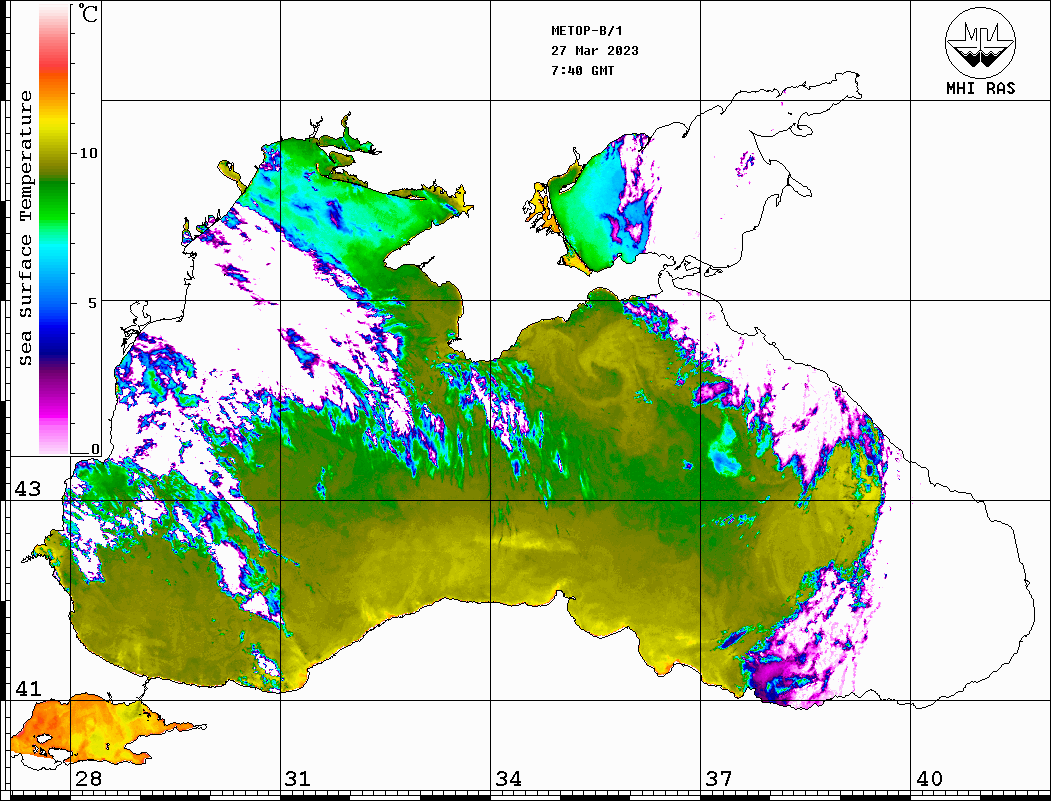This screenshot has width=1051, height=801.
Task: Click the 'Sea Surface Temperature' legend title
Action: [x=25, y=228]
